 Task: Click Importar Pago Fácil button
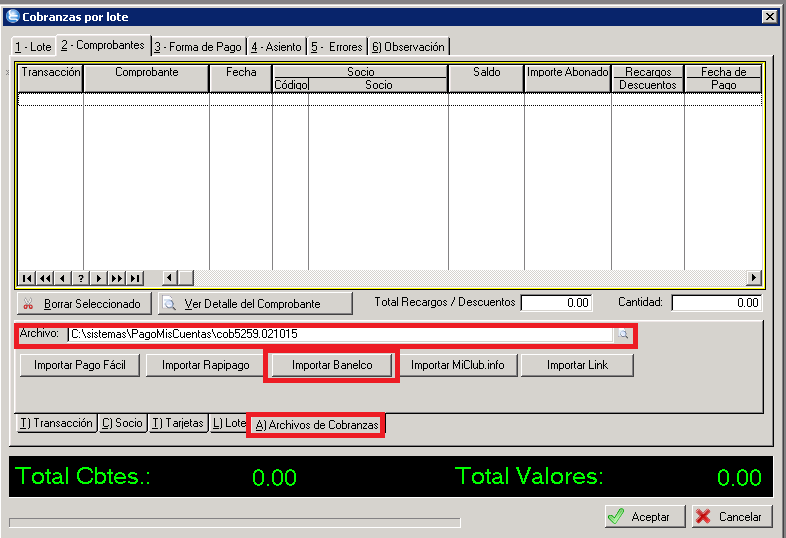[79, 365]
